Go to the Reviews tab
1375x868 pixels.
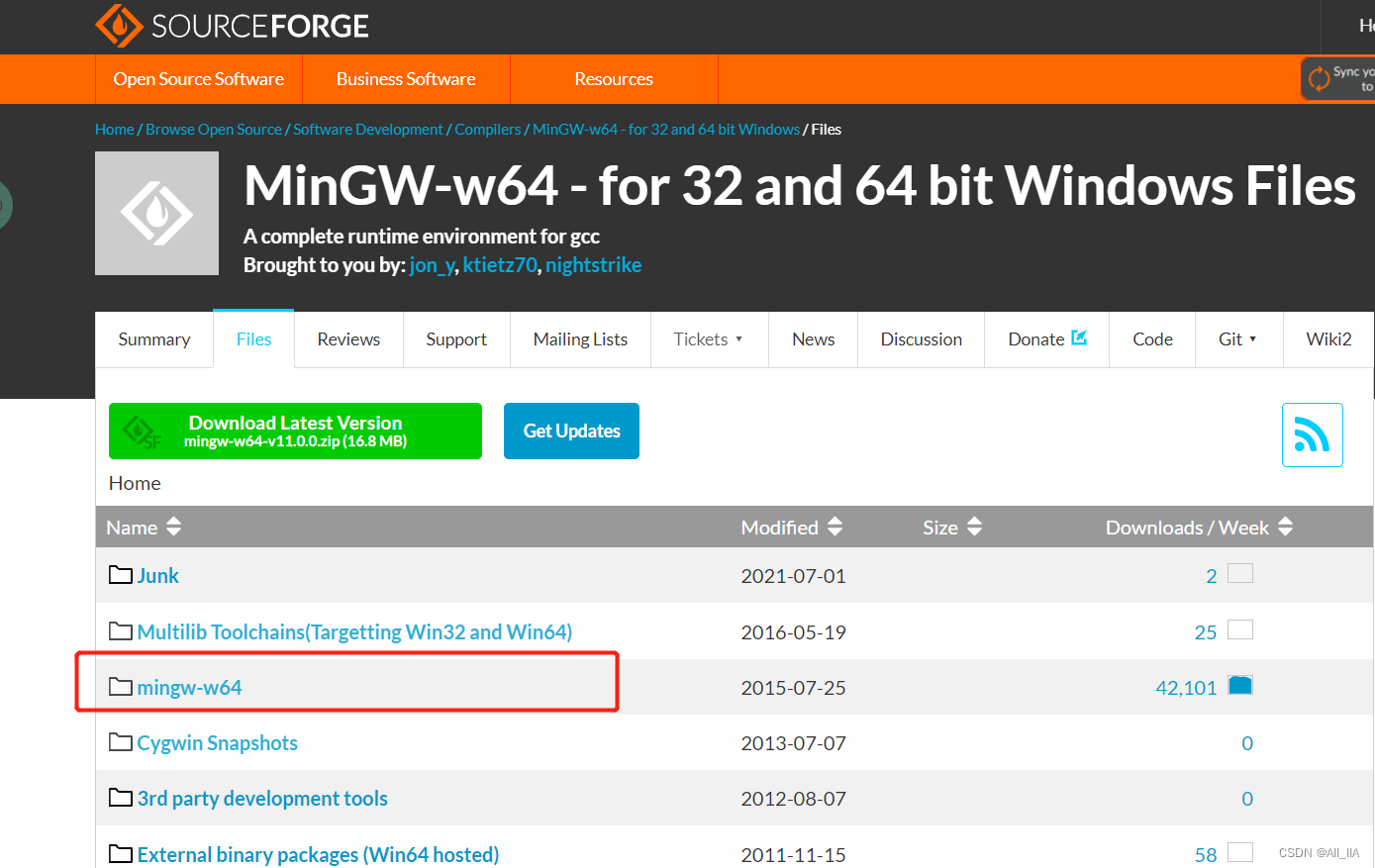(x=348, y=339)
